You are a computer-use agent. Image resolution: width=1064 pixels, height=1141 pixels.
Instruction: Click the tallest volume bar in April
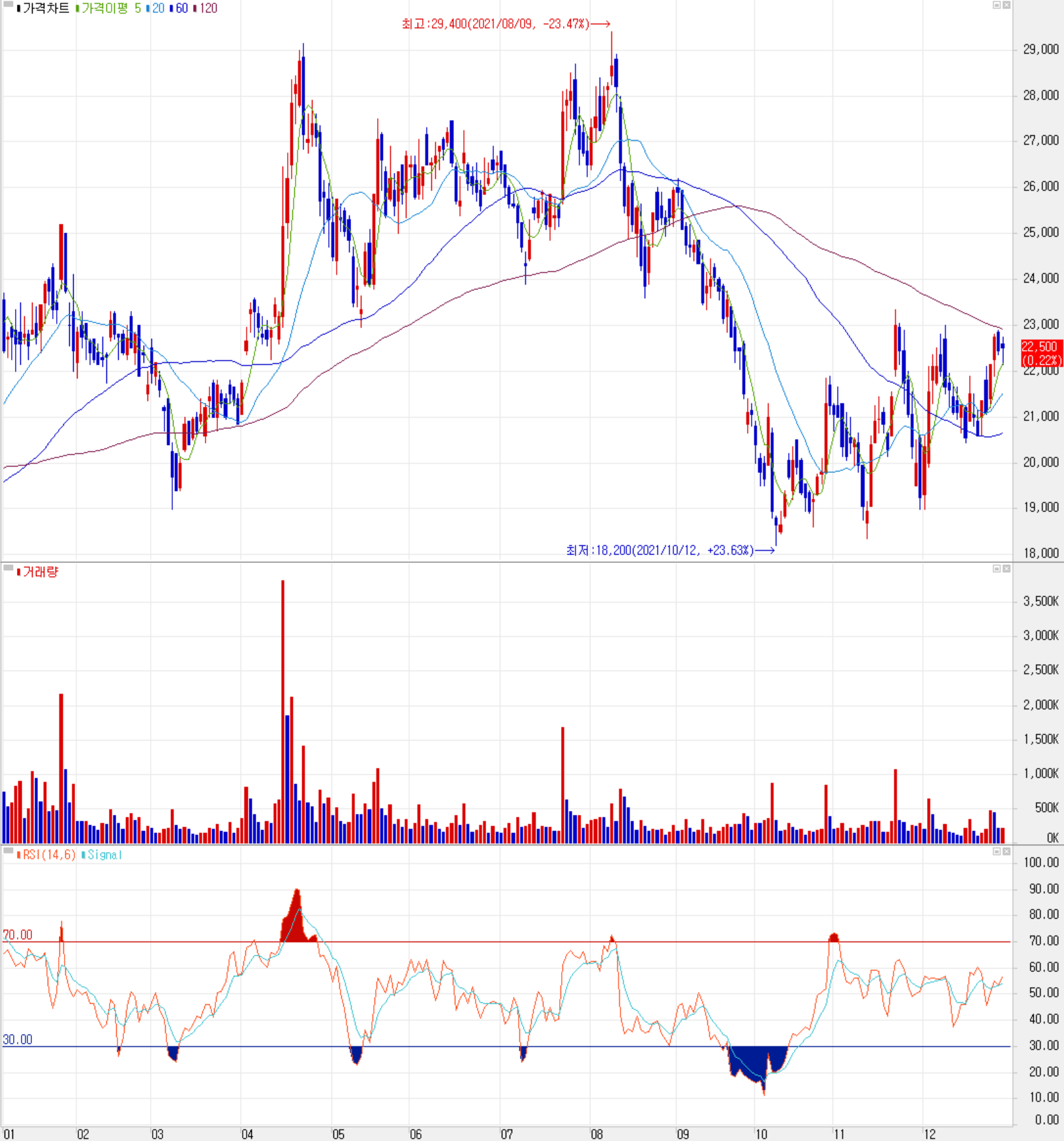283,711
